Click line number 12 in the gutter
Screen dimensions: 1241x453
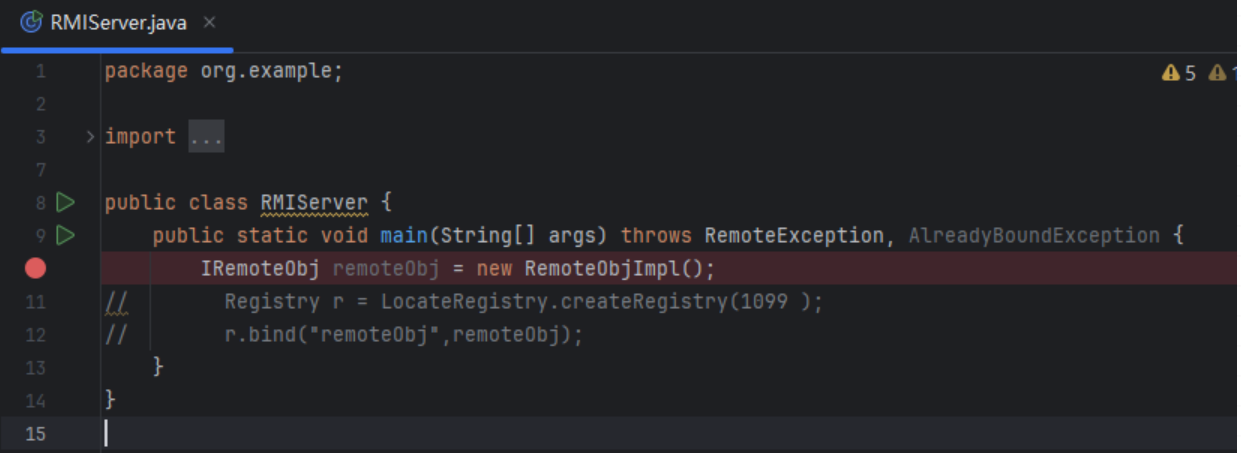point(35,334)
